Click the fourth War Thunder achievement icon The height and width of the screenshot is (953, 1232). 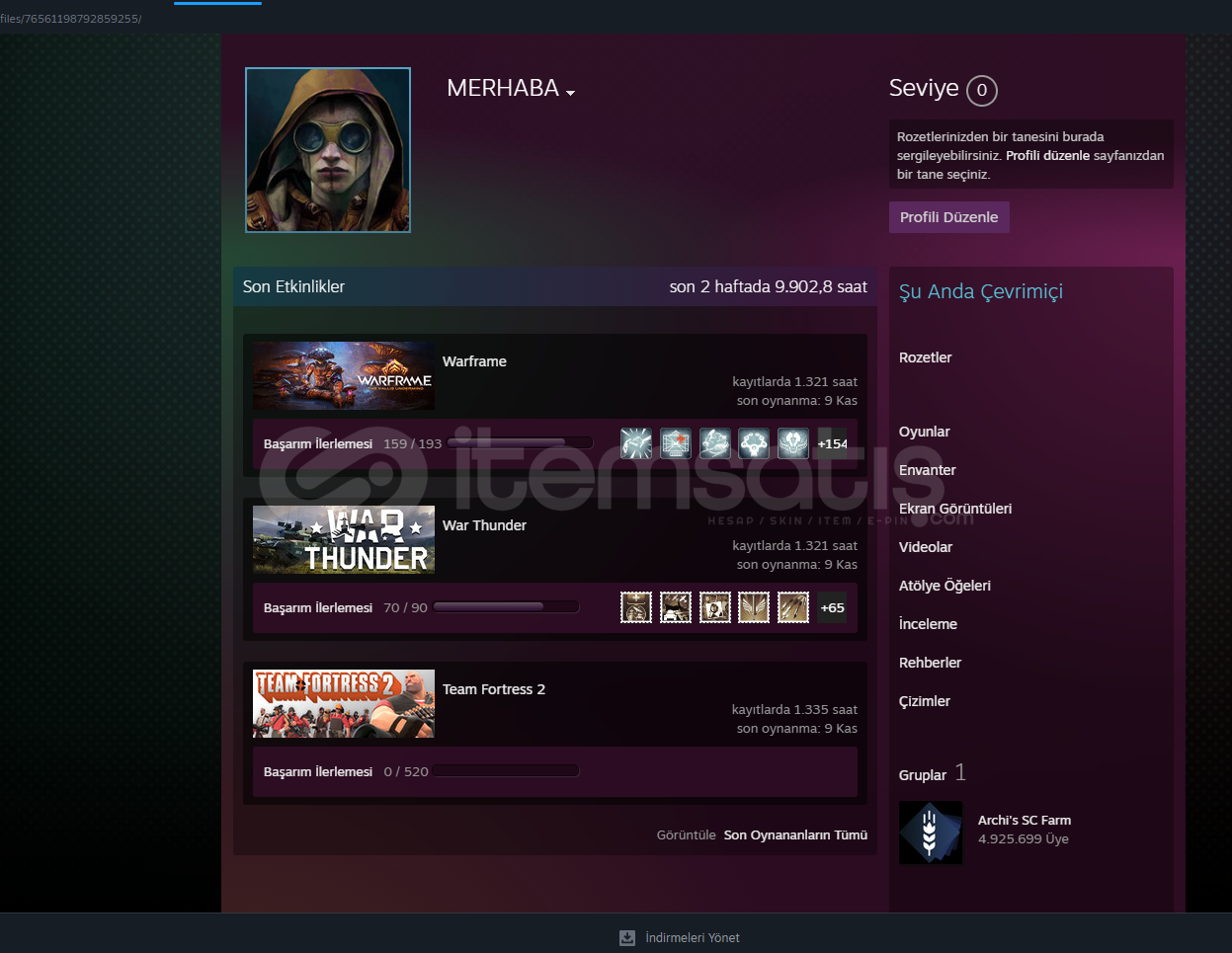754,607
